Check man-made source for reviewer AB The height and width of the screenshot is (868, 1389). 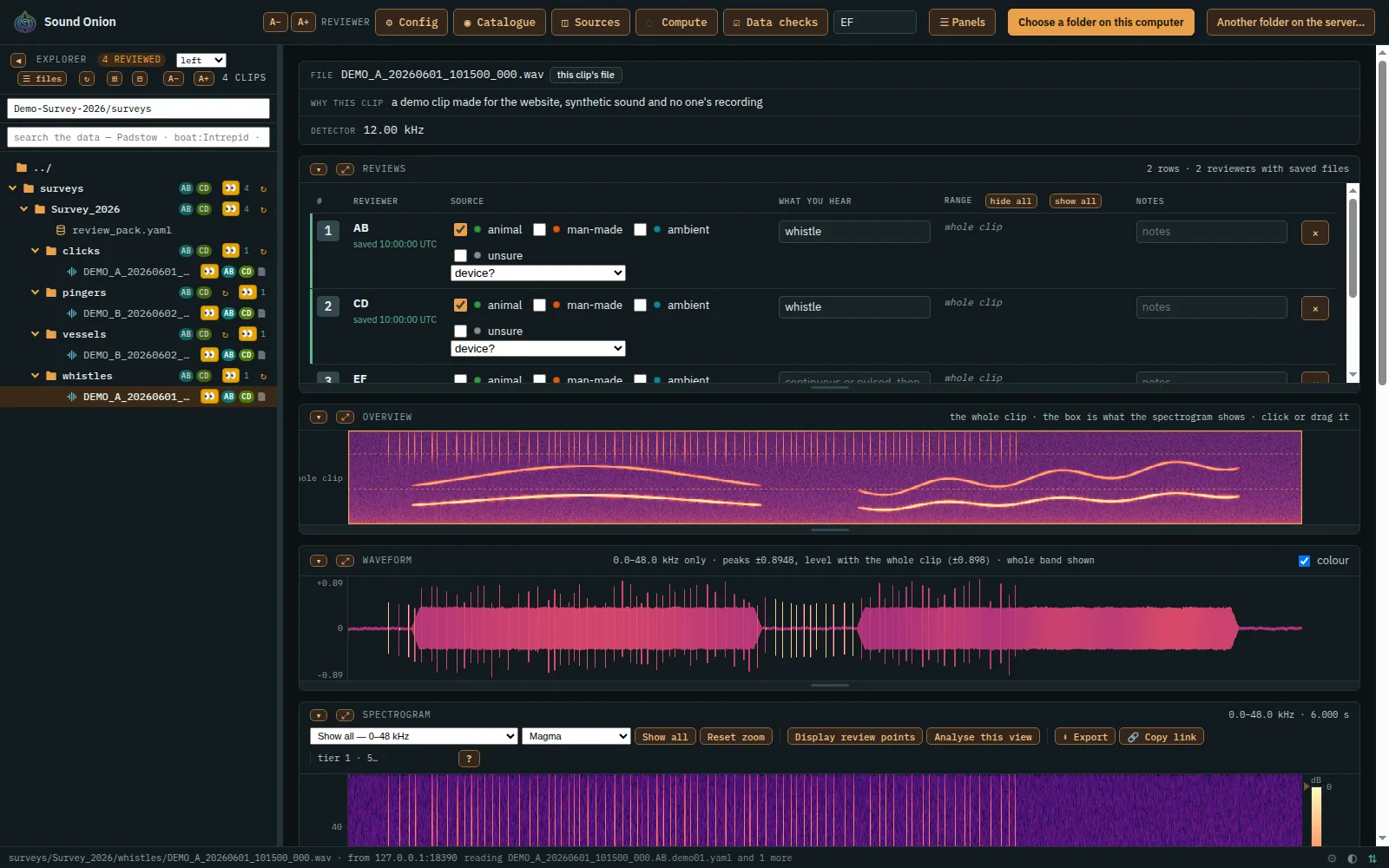tap(539, 230)
